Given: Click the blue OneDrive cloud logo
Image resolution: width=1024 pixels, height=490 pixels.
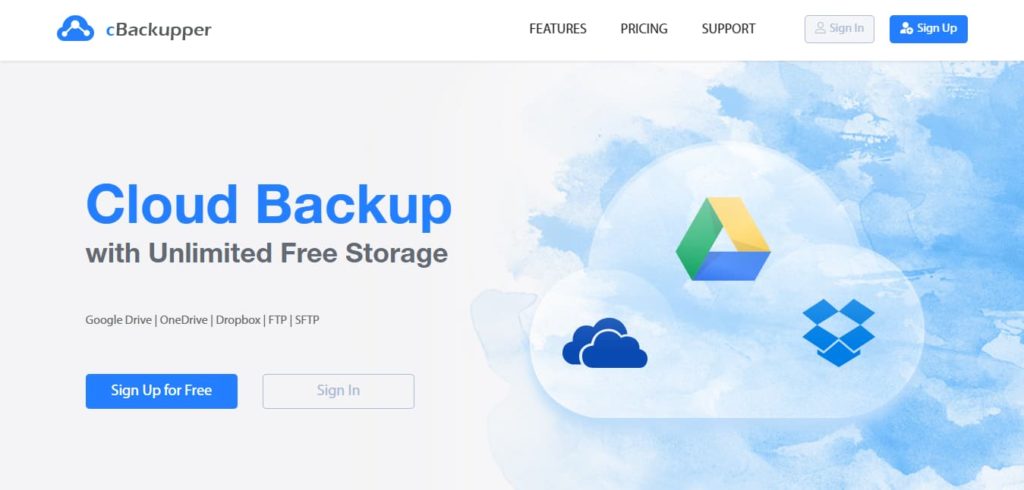Looking at the screenshot, I should [604, 343].
